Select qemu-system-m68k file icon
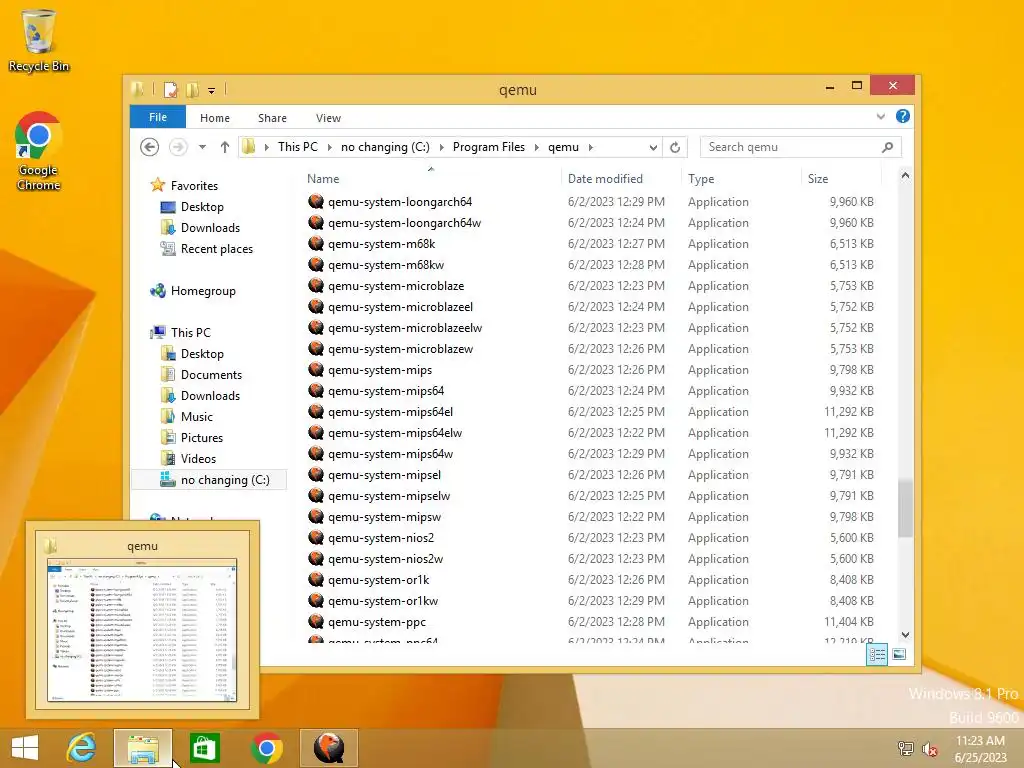 (316, 244)
